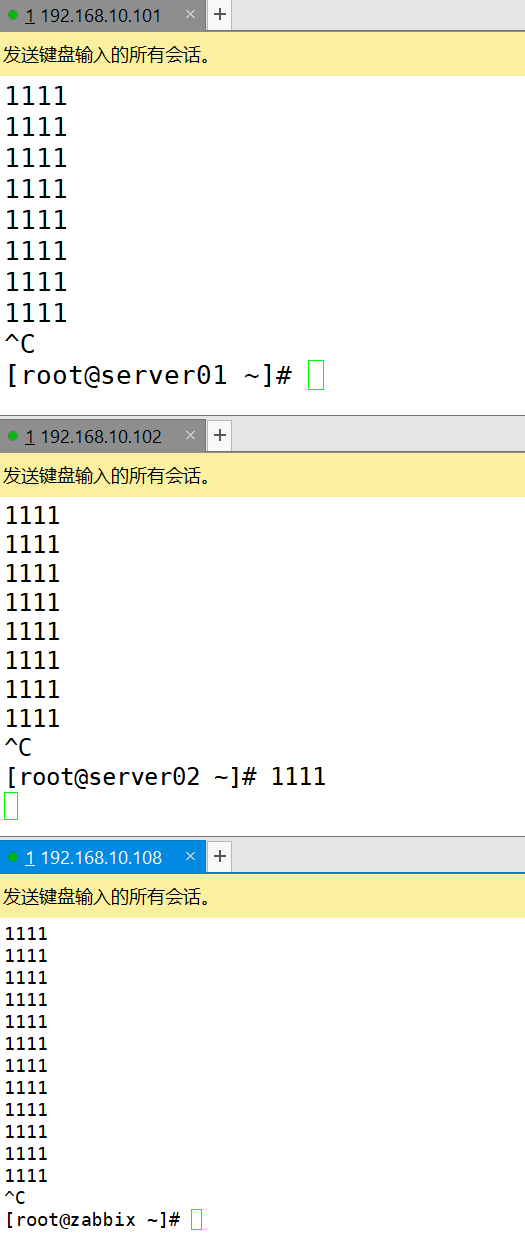The width and height of the screenshot is (525, 1245).
Task: Activate the 192.168.10.108 session tab
Action: pyautogui.click(x=102, y=857)
